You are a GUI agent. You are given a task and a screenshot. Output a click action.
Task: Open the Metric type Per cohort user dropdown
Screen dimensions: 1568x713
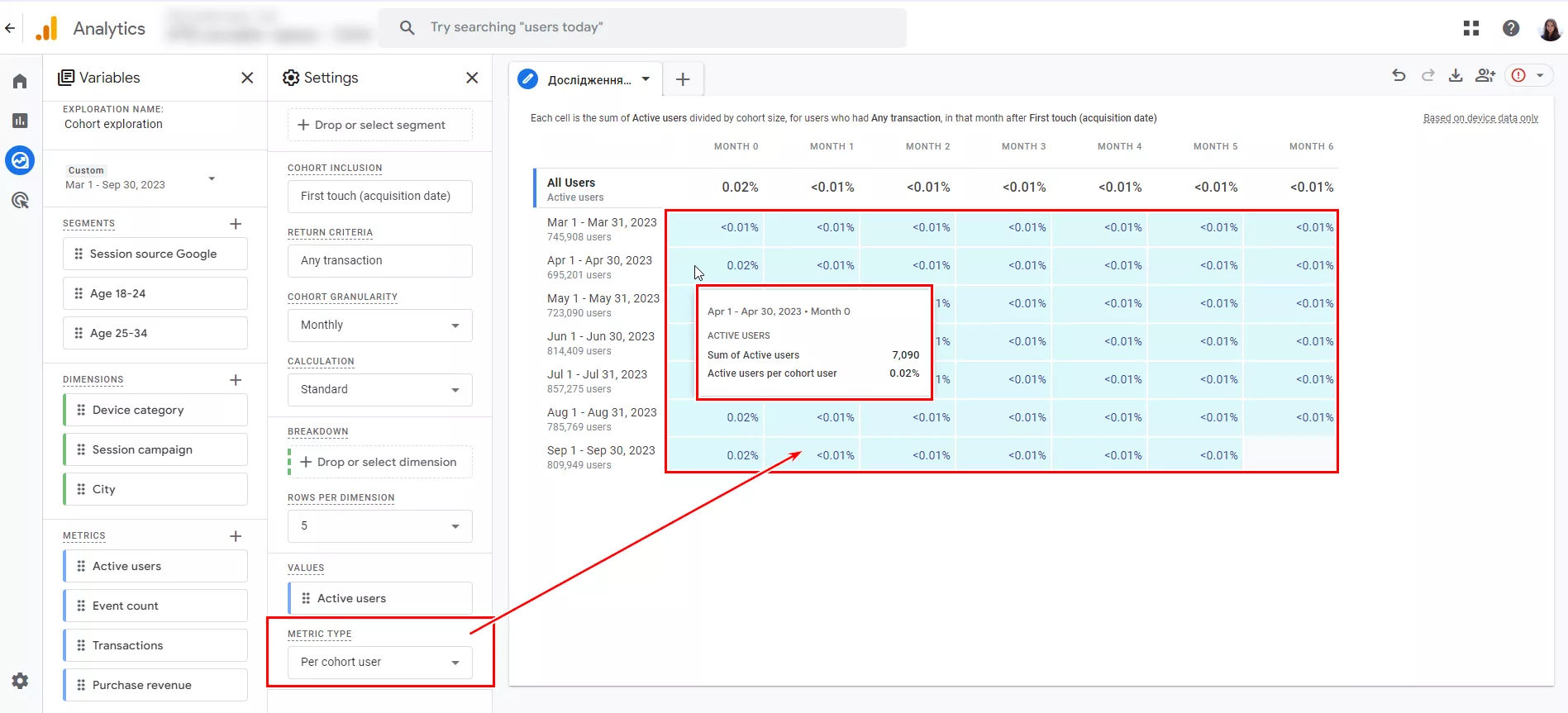(x=380, y=663)
